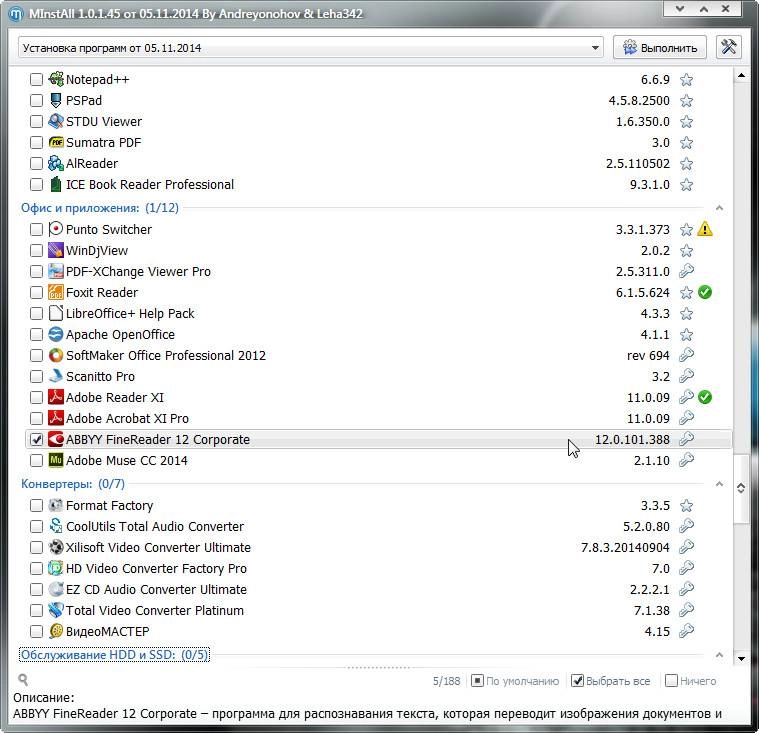Image resolution: width=759 pixels, height=733 pixels.
Task: Click the WinDjView app icon
Action: click(x=56, y=250)
